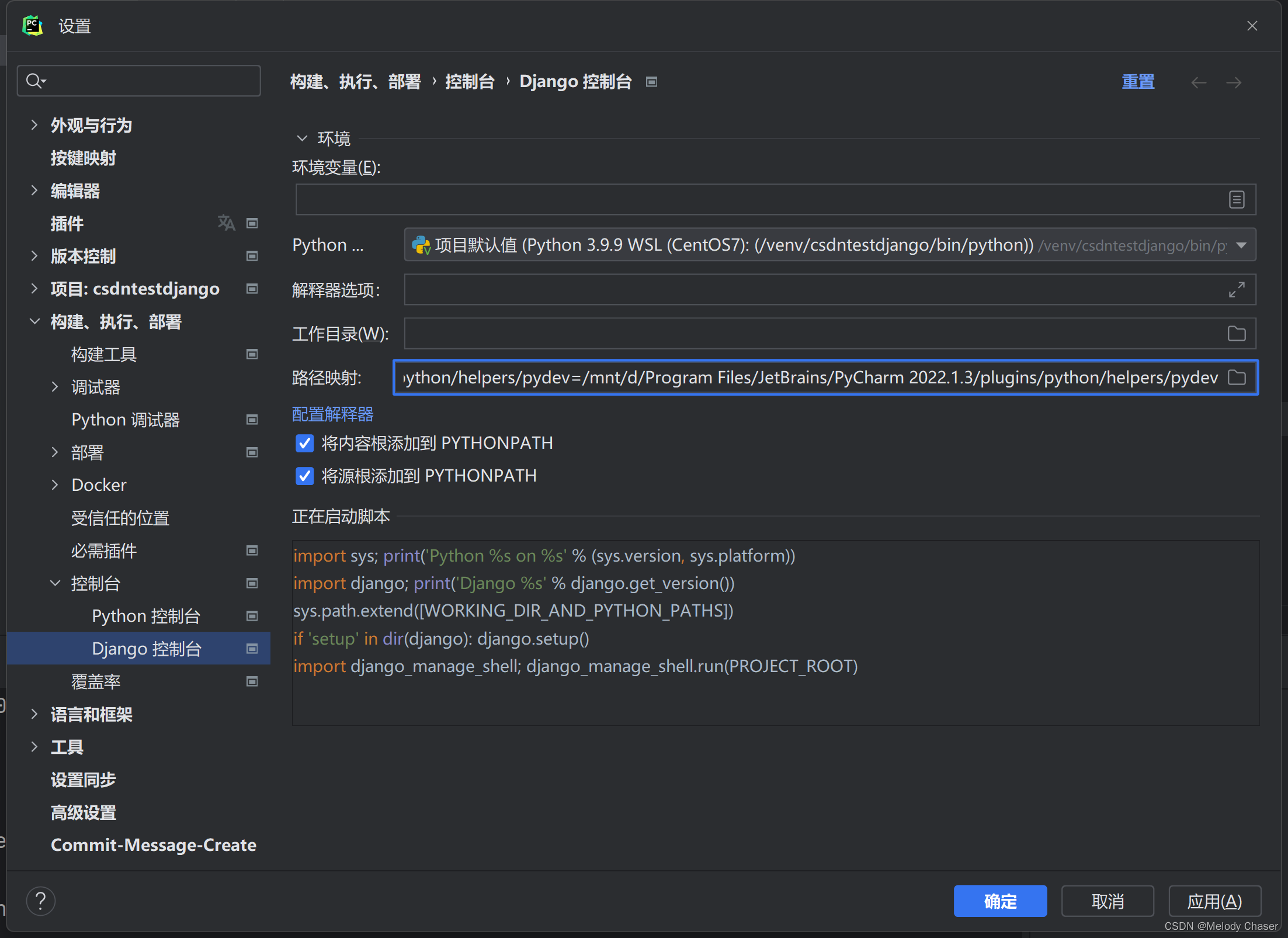This screenshot has height=938, width=1288.
Task: Click the project-level icon beside 控制台
Action: (252, 583)
